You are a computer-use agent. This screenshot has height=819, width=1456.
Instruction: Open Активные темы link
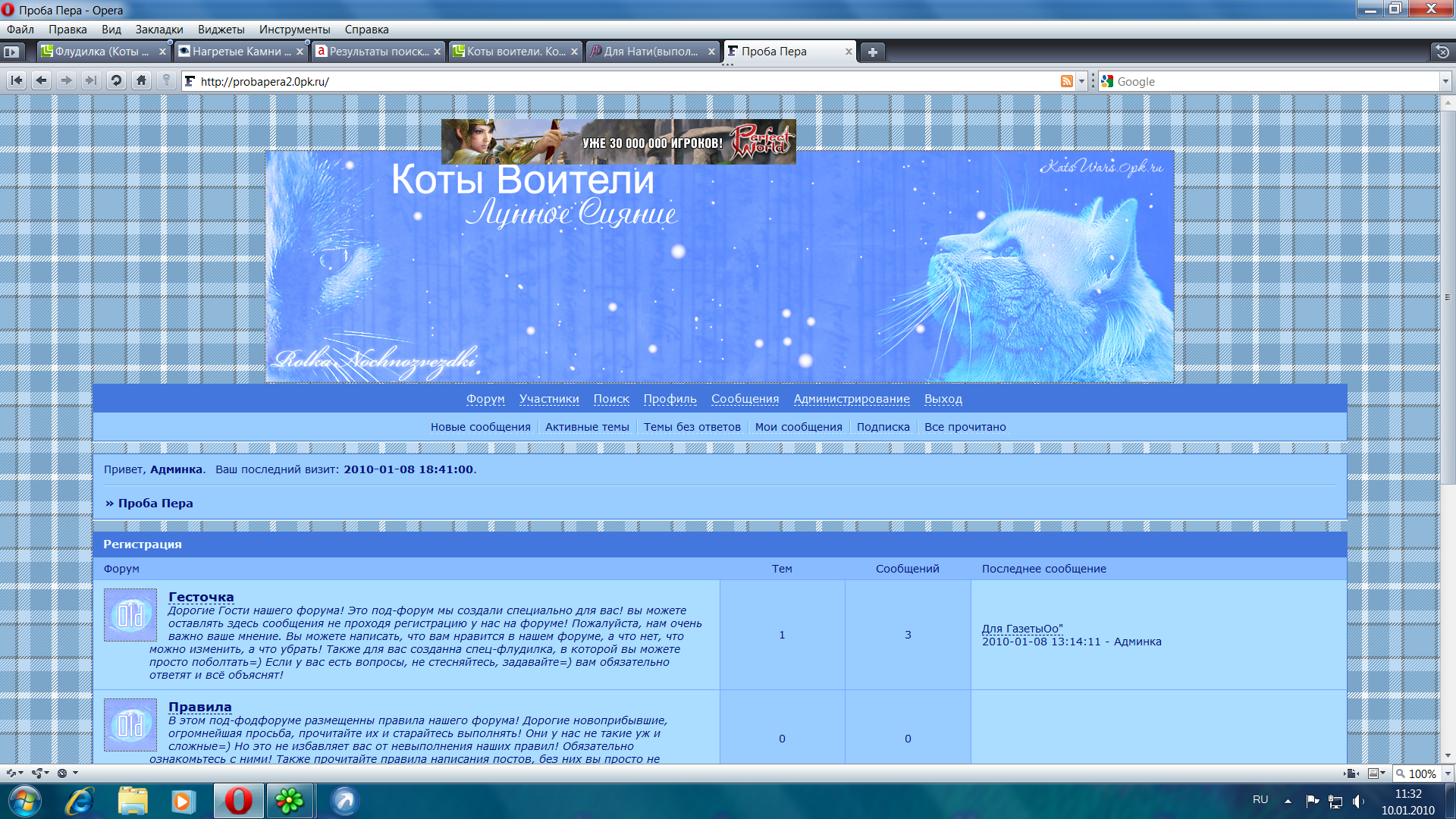coord(587,427)
